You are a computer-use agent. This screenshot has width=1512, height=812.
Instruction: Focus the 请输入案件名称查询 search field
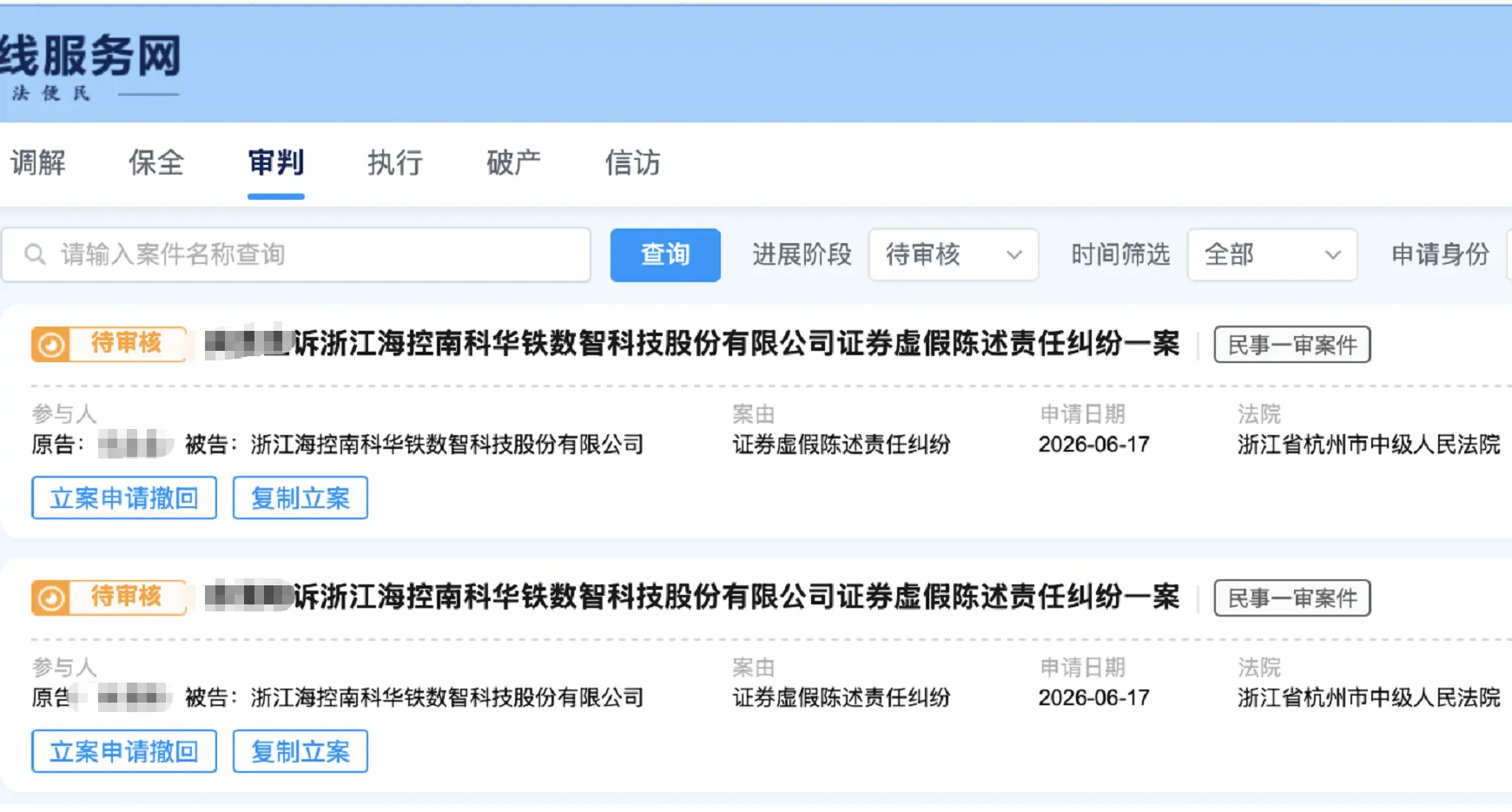coord(296,254)
